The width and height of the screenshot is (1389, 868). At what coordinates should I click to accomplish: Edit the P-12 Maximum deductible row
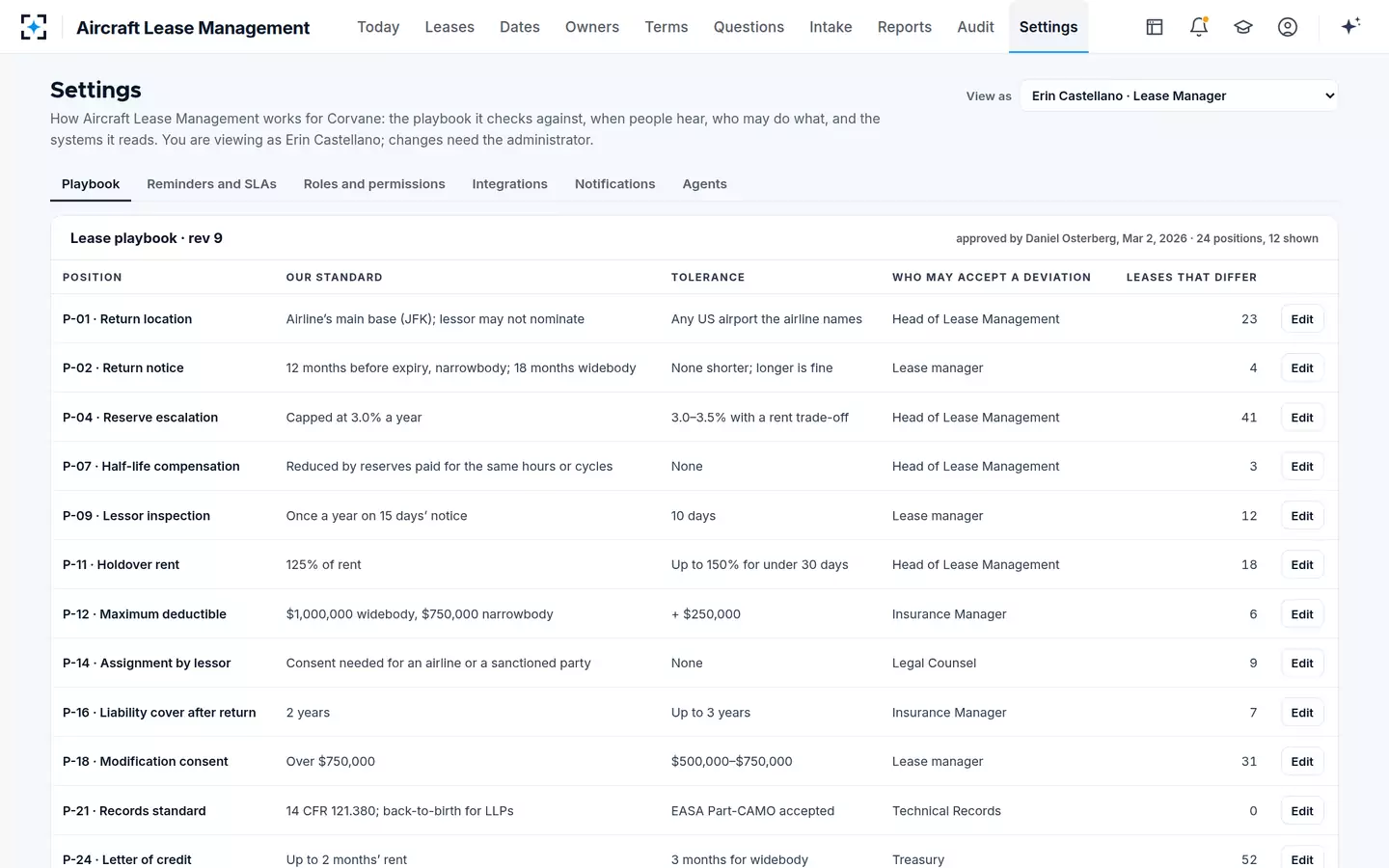1302,614
